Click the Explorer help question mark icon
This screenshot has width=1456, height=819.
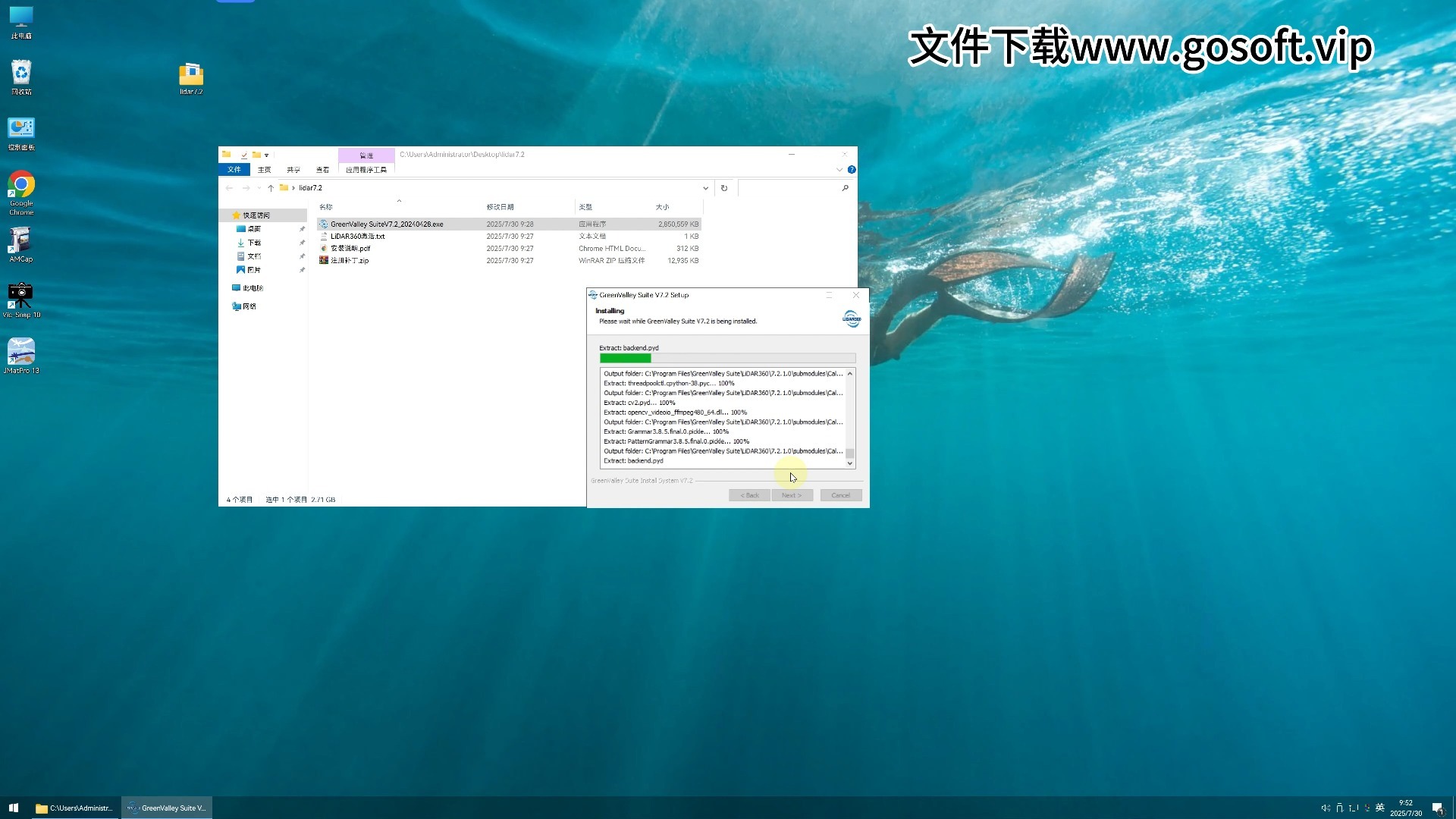coord(852,169)
